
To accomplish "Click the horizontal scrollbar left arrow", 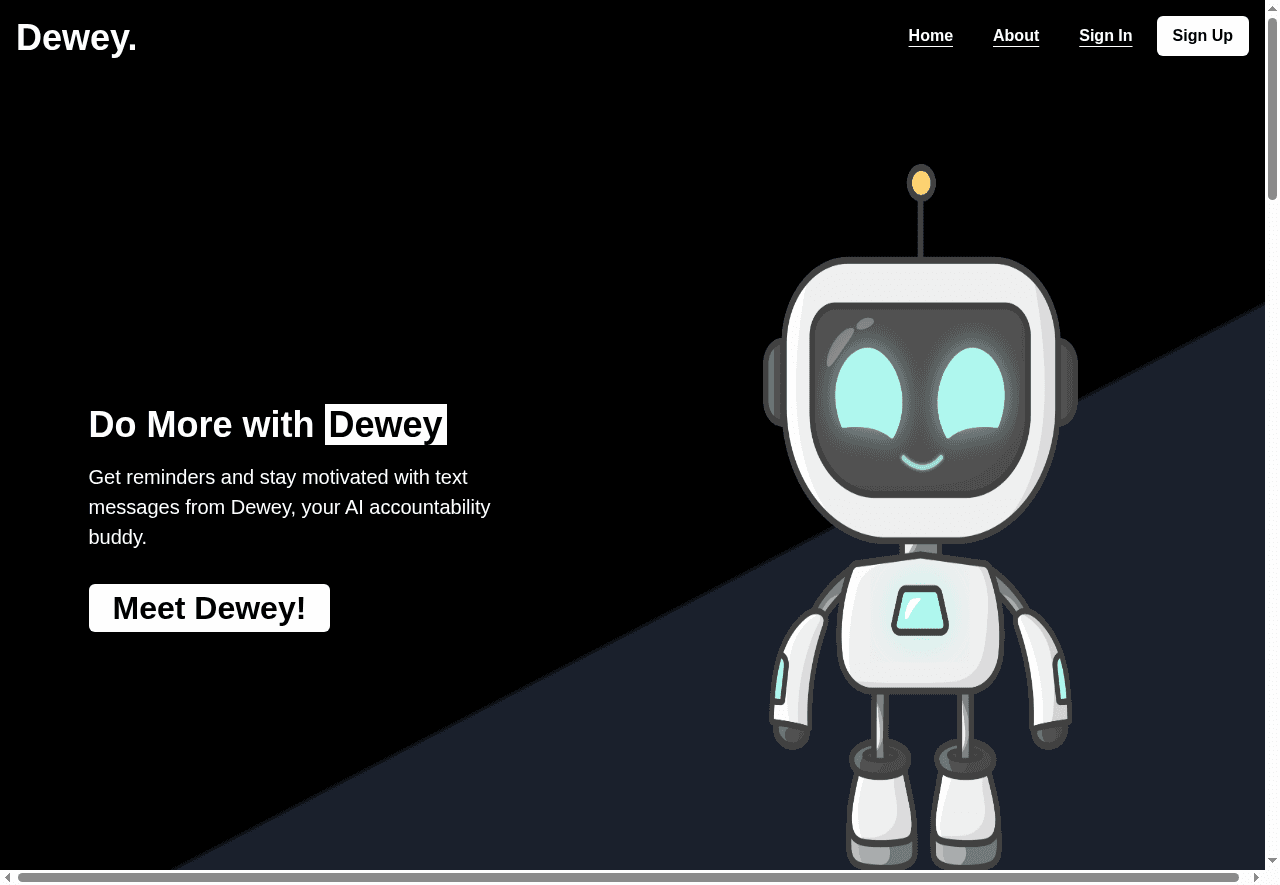I will click(x=8, y=877).
